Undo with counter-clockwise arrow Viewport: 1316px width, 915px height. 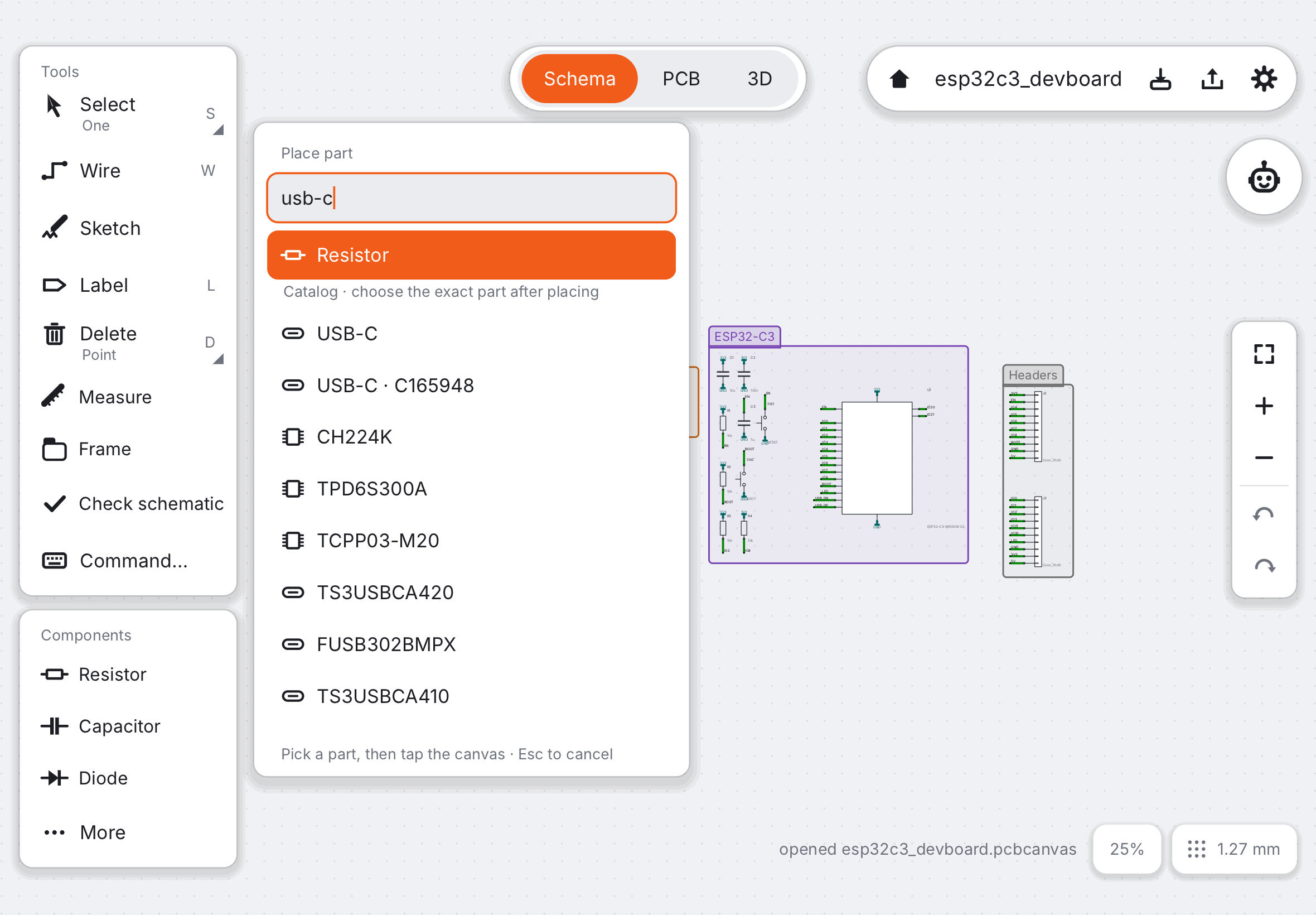[x=1264, y=515]
